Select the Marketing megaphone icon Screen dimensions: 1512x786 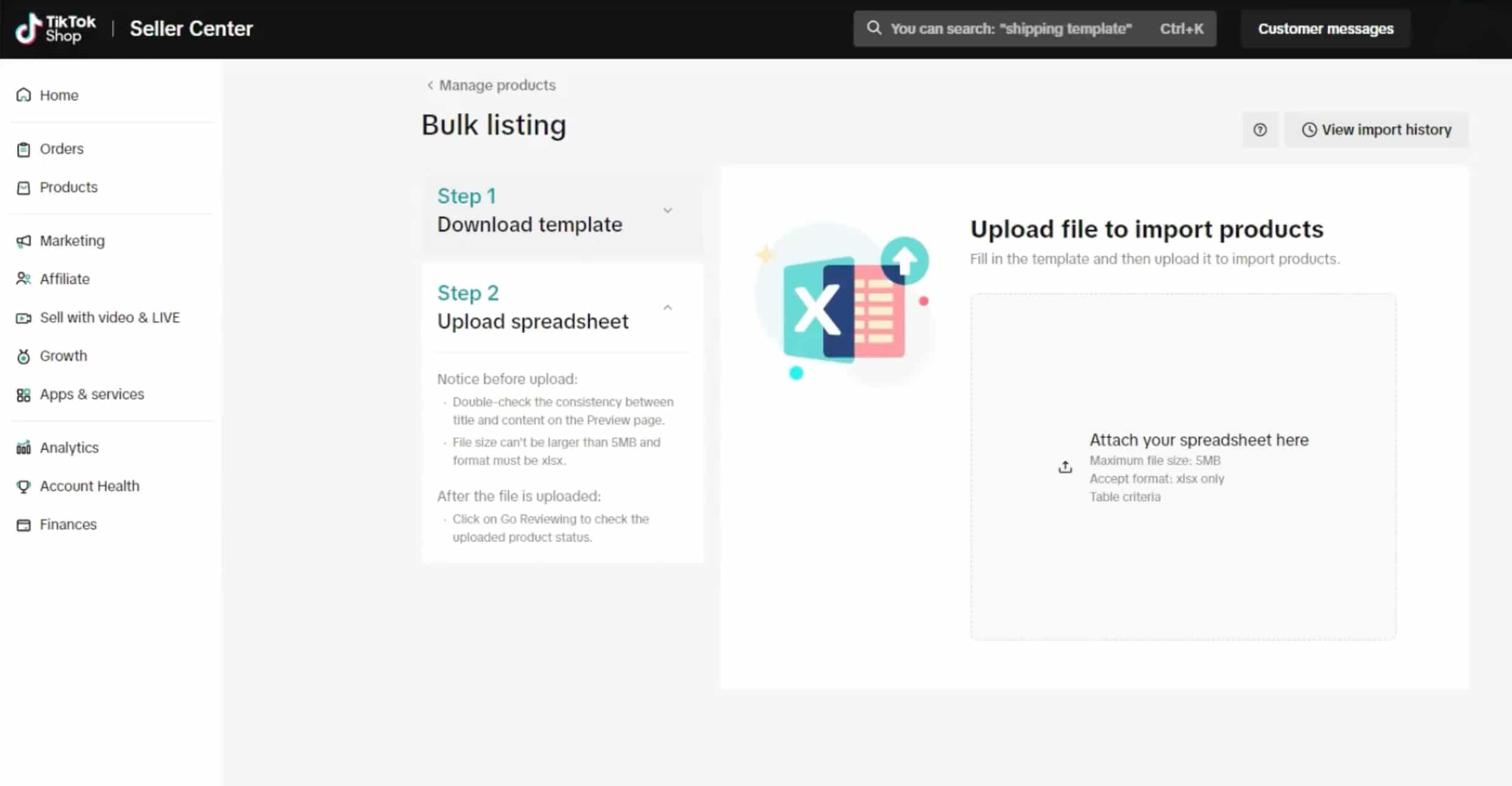tap(23, 240)
